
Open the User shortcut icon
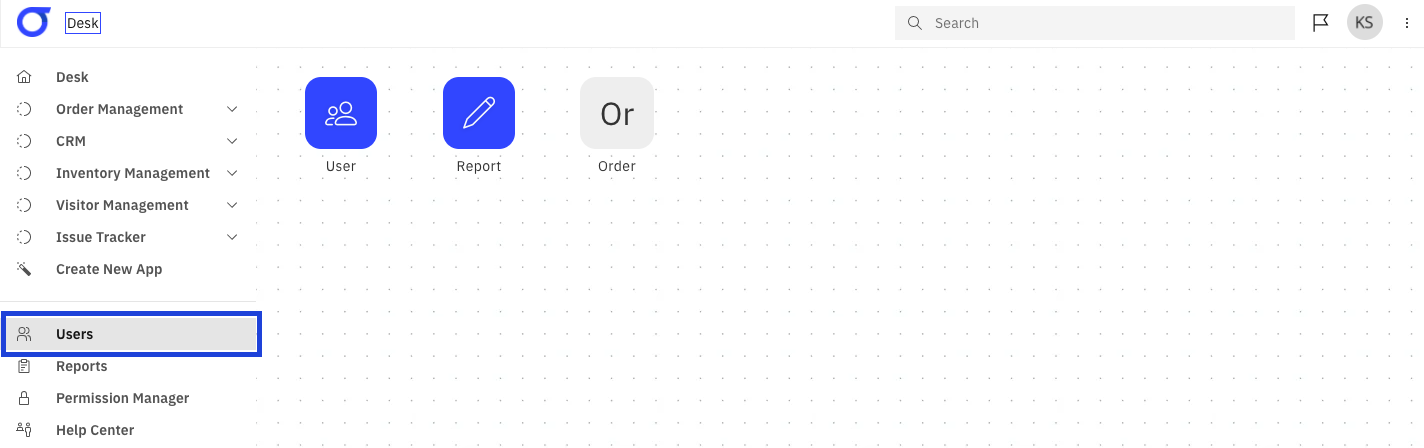[341, 113]
